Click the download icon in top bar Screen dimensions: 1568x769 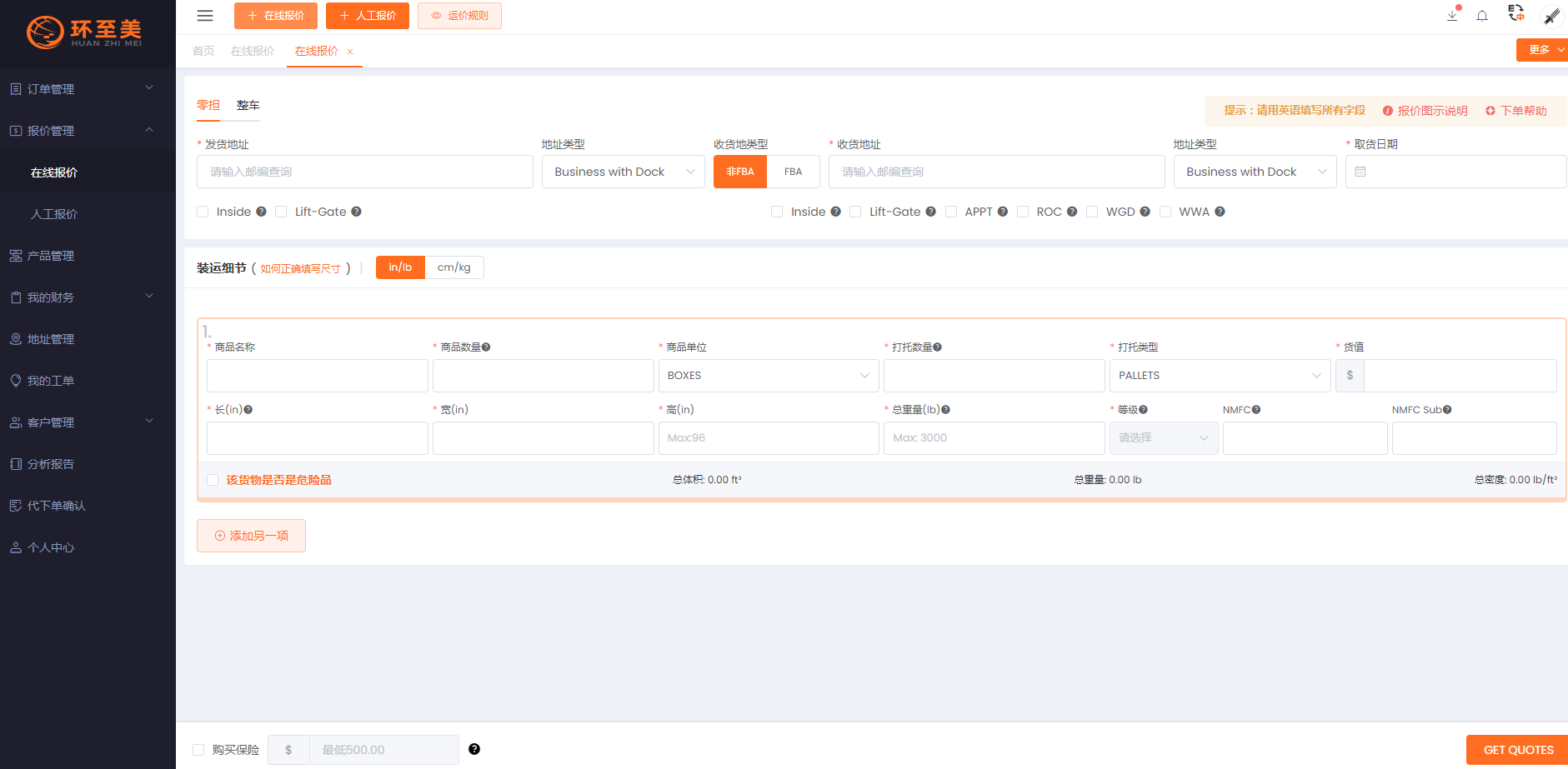pyautogui.click(x=1452, y=16)
